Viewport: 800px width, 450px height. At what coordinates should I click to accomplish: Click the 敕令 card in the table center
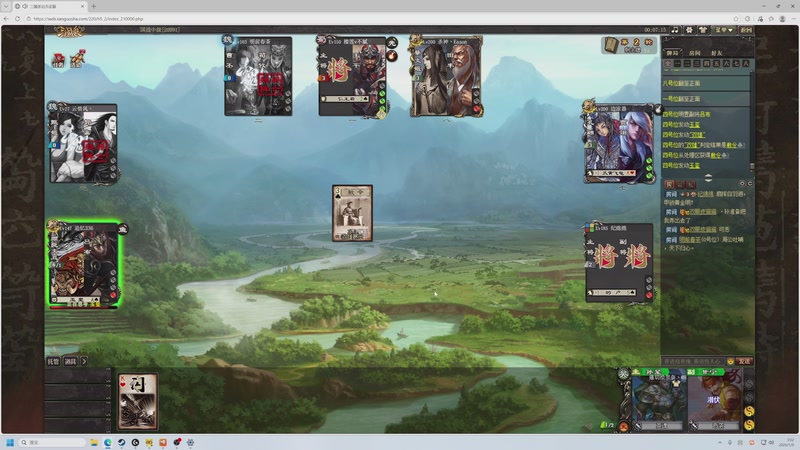pos(352,213)
